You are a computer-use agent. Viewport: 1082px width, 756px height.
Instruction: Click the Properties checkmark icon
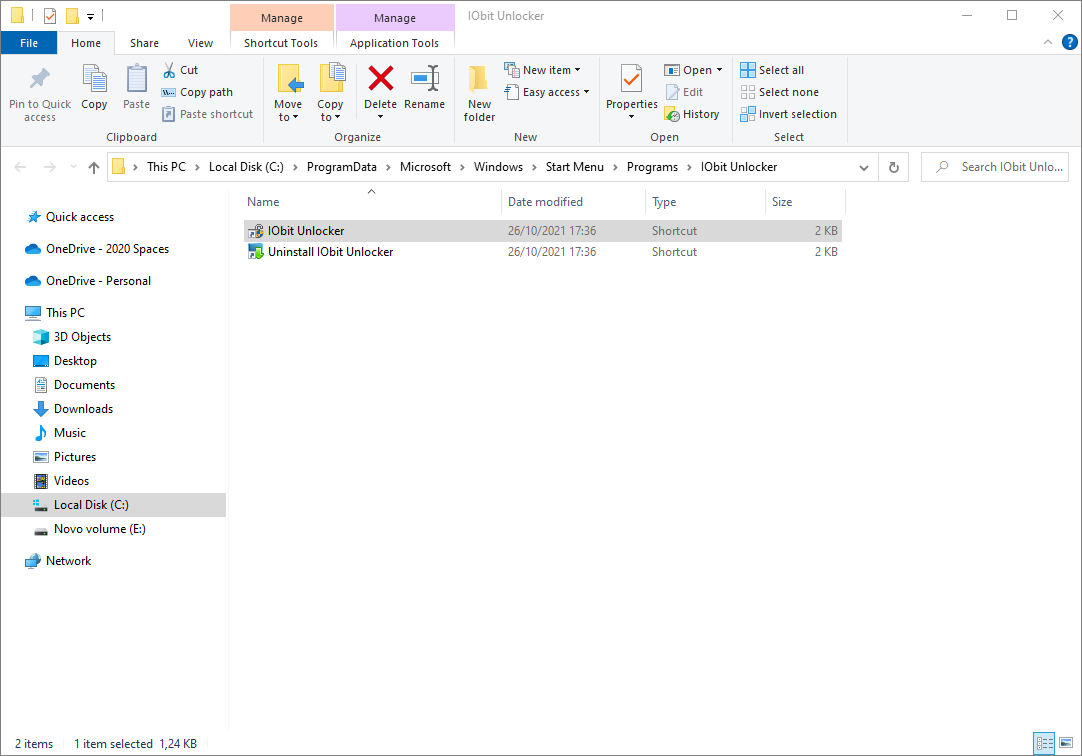[631, 79]
